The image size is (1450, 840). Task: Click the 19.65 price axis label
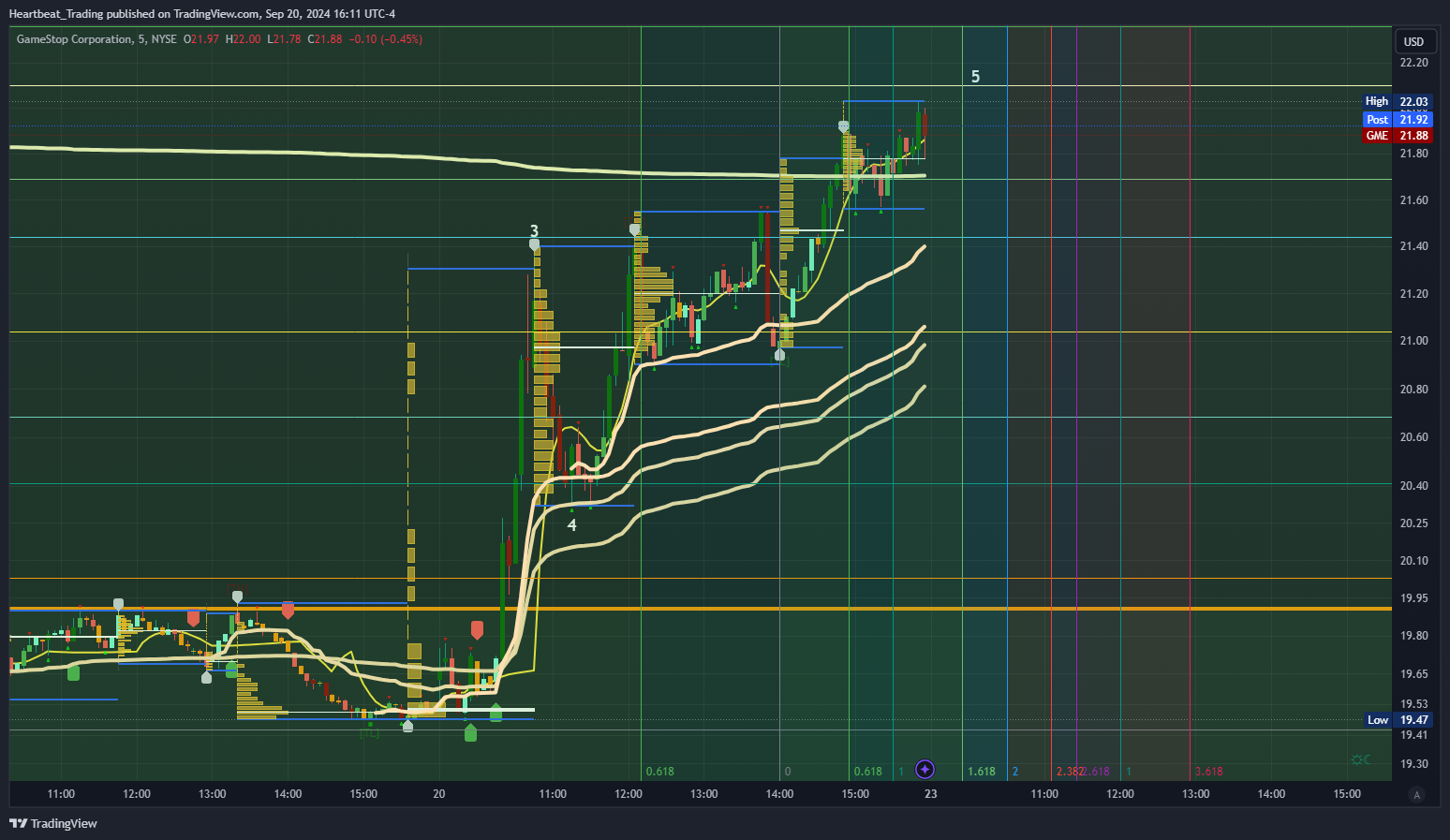tap(1413, 674)
